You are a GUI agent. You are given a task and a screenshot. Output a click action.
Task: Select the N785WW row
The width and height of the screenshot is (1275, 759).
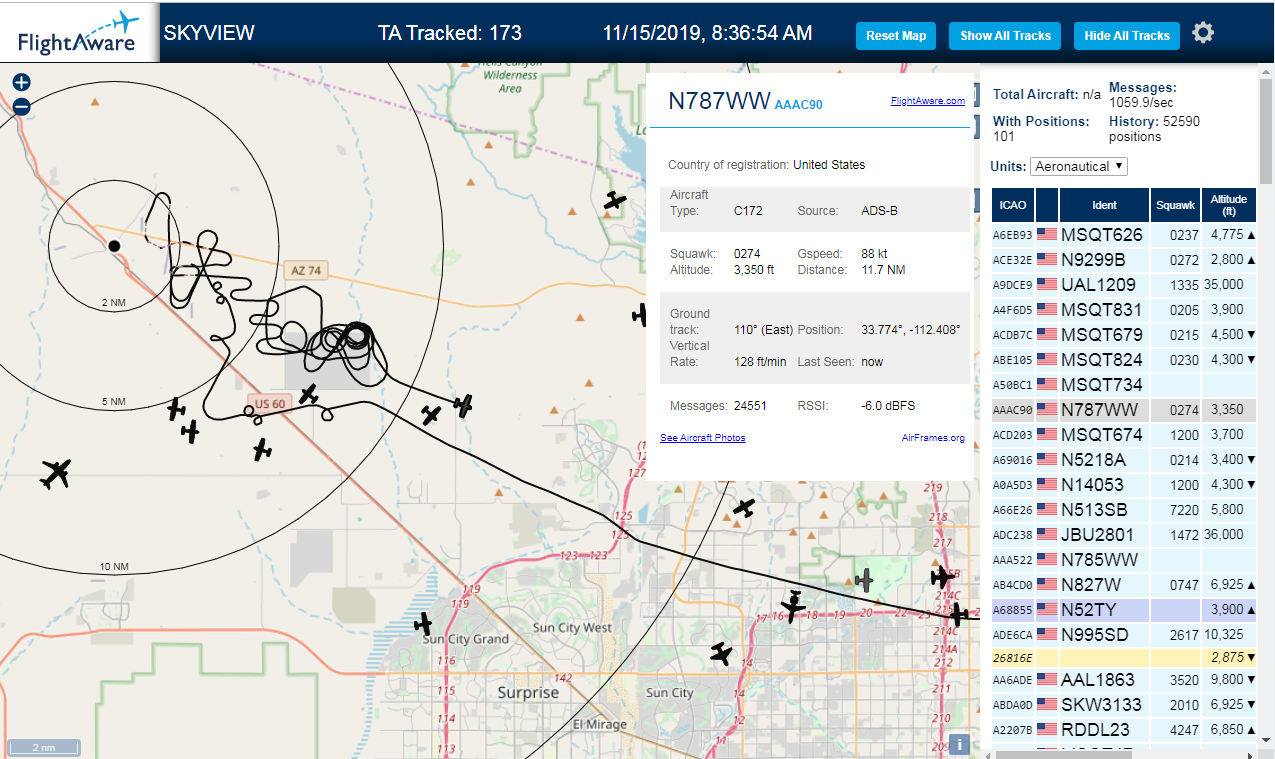point(1124,560)
